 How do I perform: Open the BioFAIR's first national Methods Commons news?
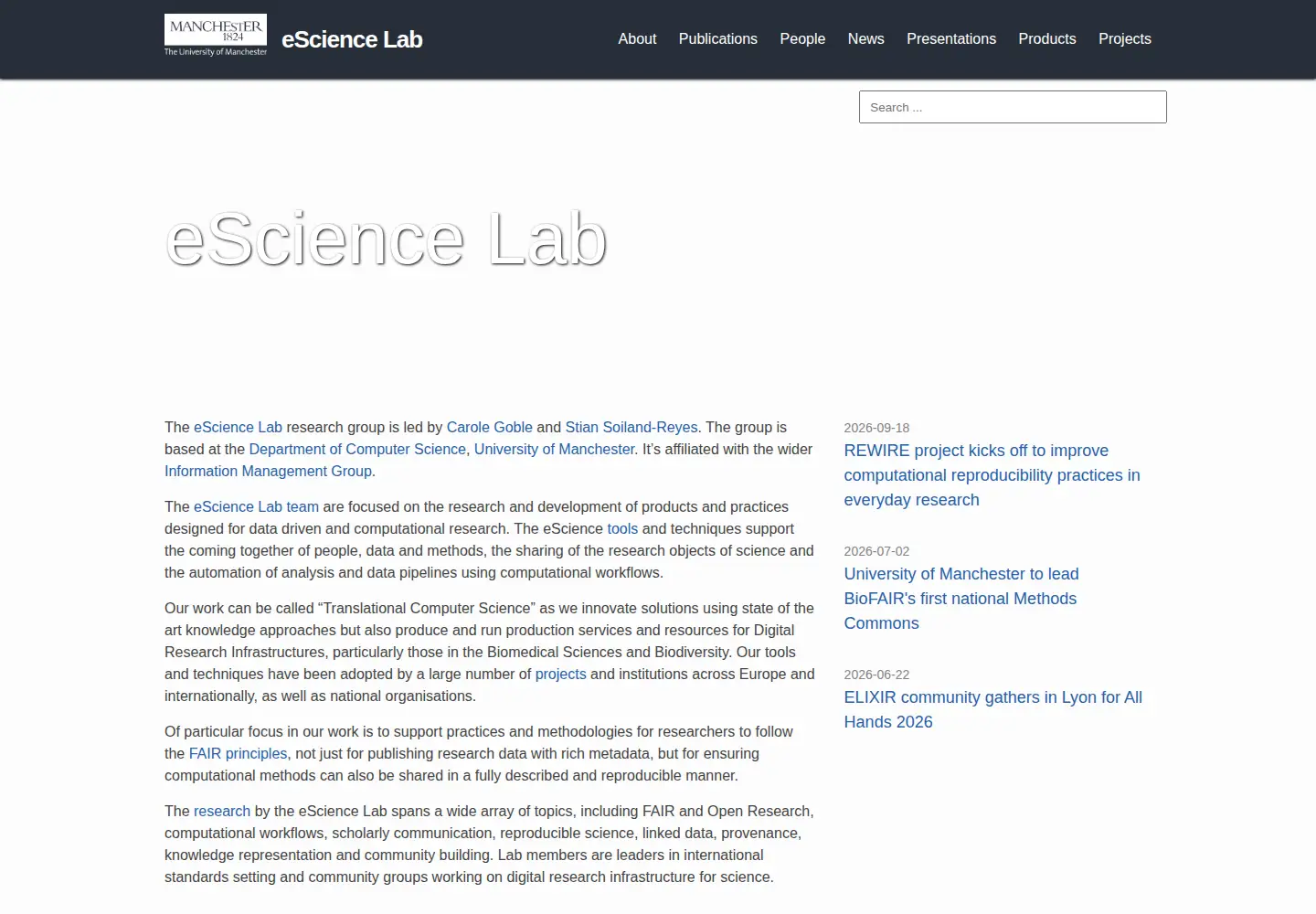[x=961, y=599]
